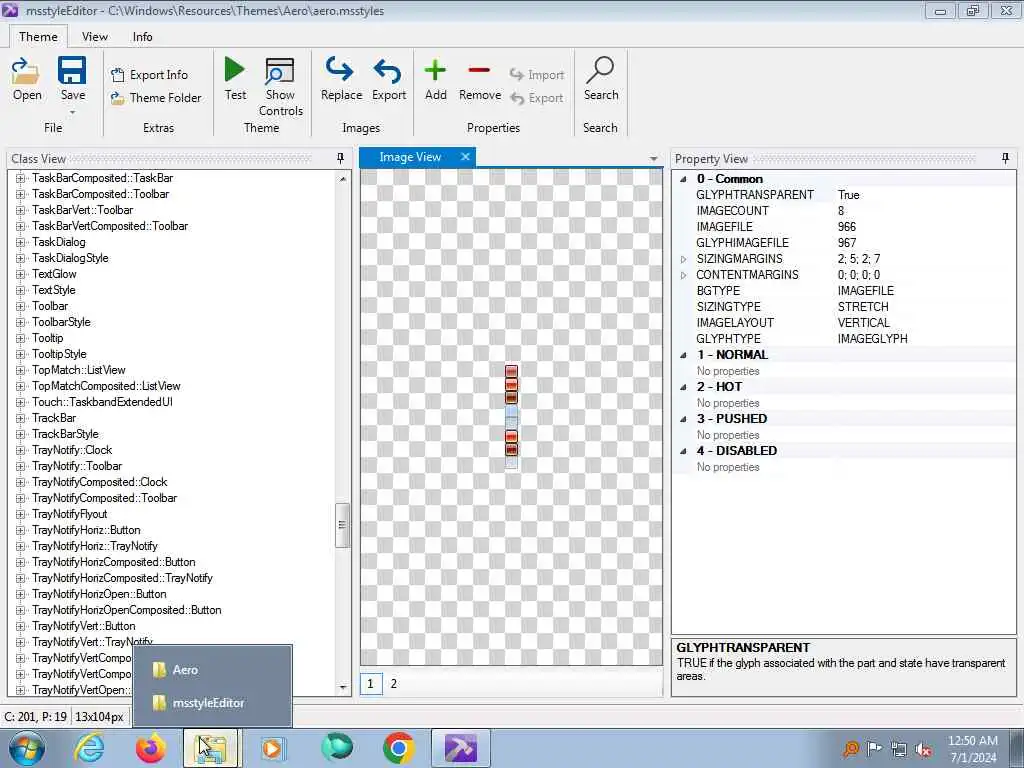Switch to the View ribbon tab
The image size is (1024, 768).
pyautogui.click(x=95, y=37)
